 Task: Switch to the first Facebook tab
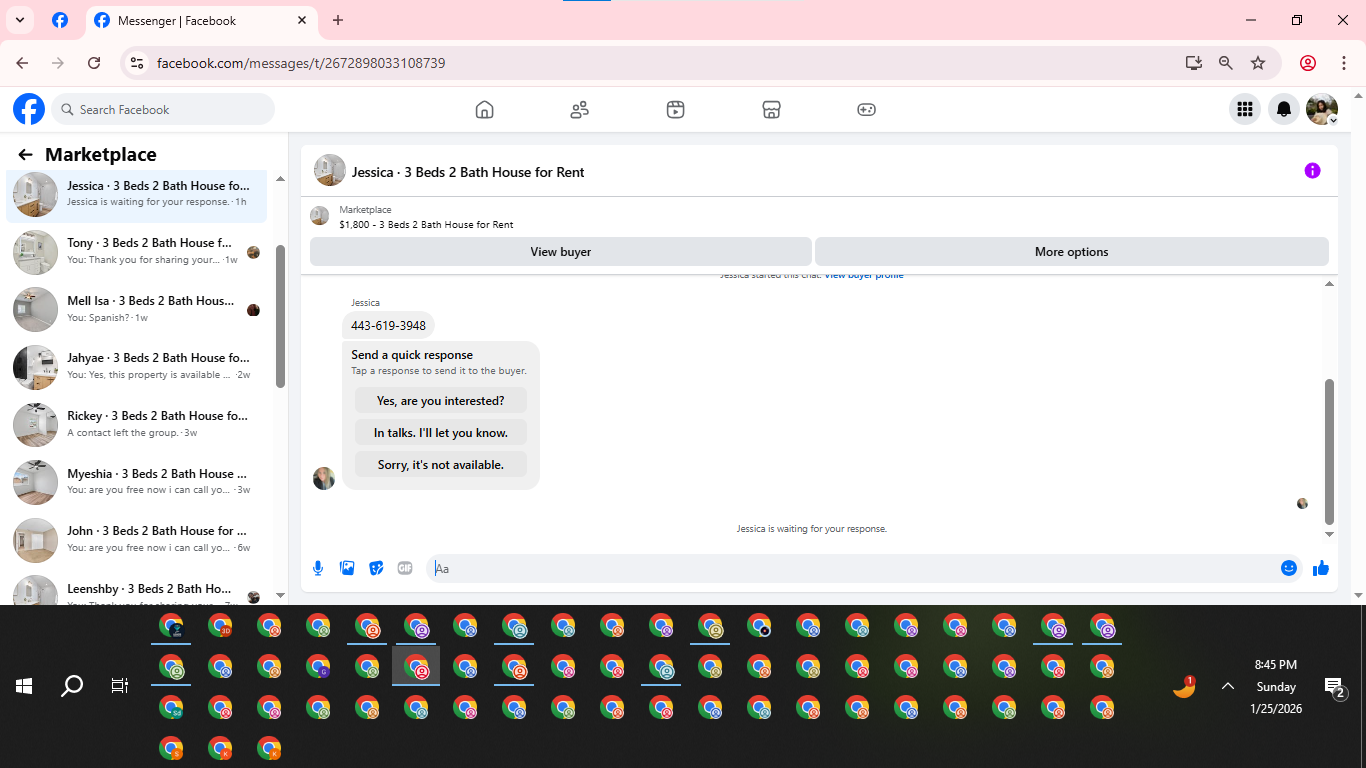(60, 20)
